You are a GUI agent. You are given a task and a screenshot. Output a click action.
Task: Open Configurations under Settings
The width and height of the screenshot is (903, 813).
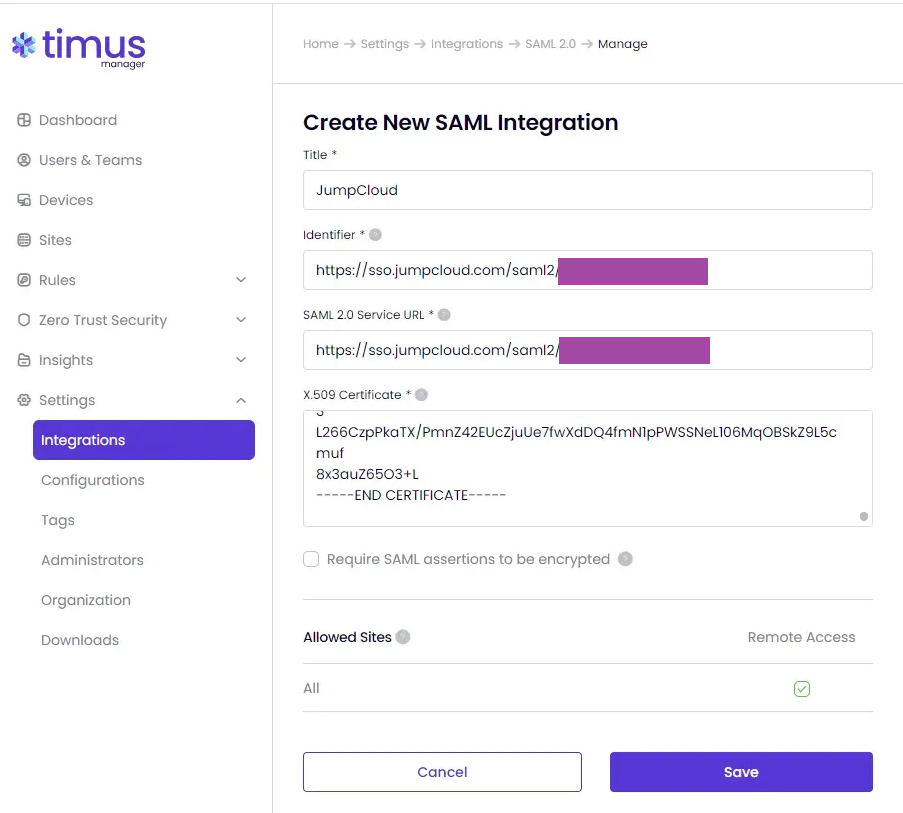point(93,480)
